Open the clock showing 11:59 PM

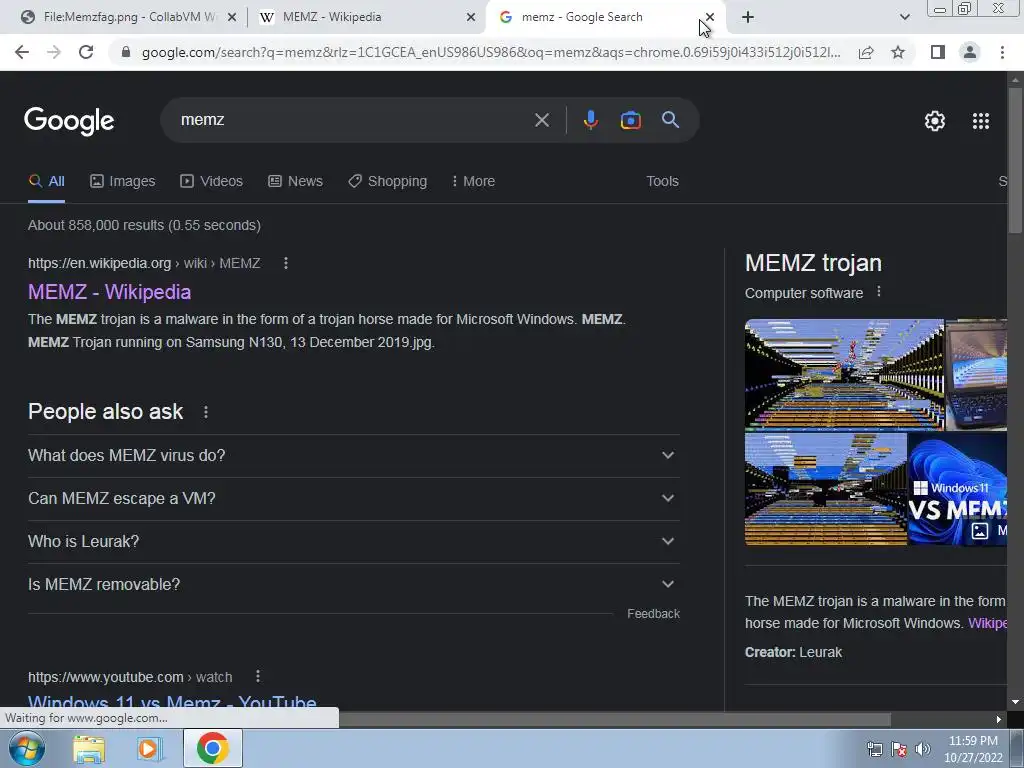pyautogui.click(x=973, y=749)
